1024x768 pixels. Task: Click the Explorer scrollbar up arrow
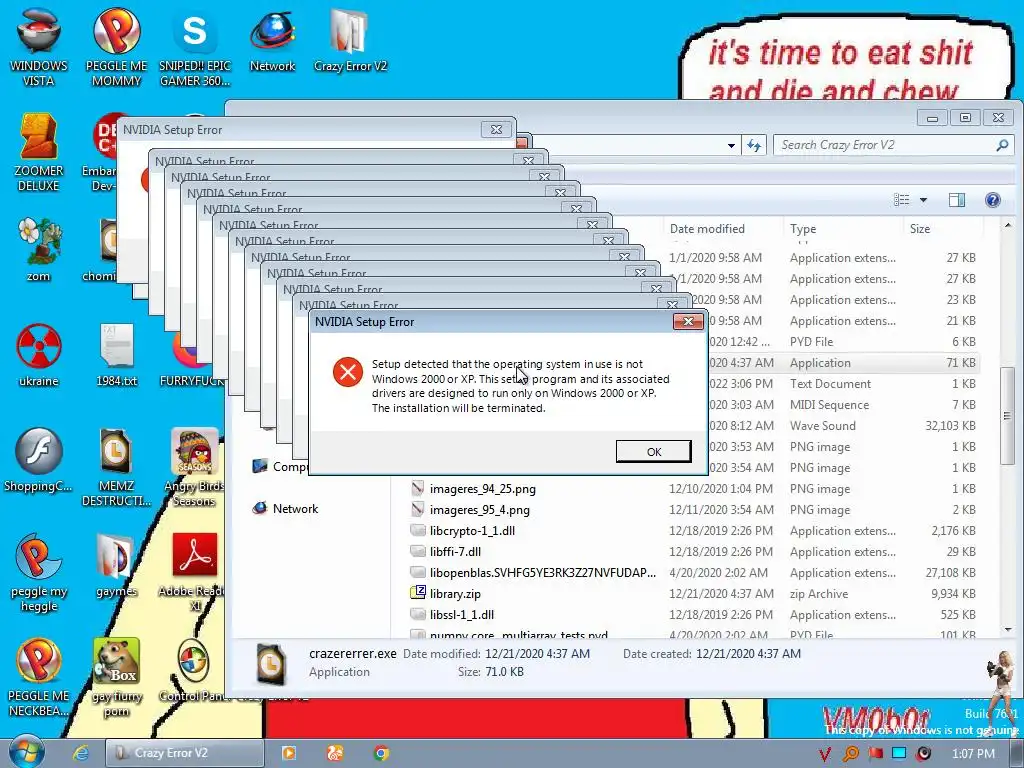[x=1008, y=225]
